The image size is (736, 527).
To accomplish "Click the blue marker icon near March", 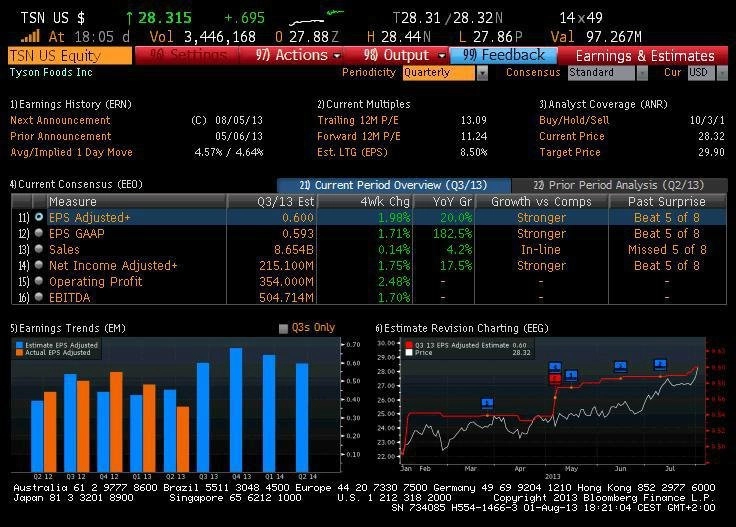I will click(x=487, y=403).
